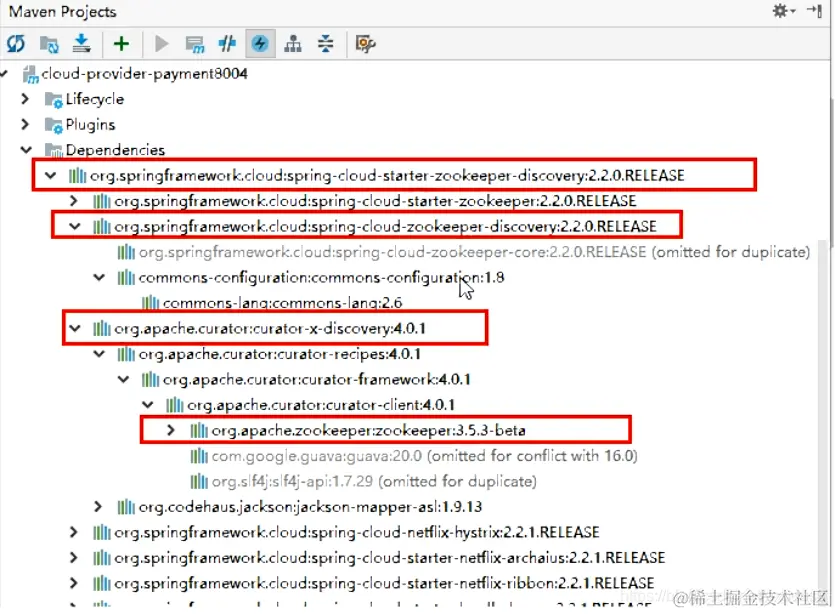Collapse curator-client:4.0.1 node

tap(148, 405)
